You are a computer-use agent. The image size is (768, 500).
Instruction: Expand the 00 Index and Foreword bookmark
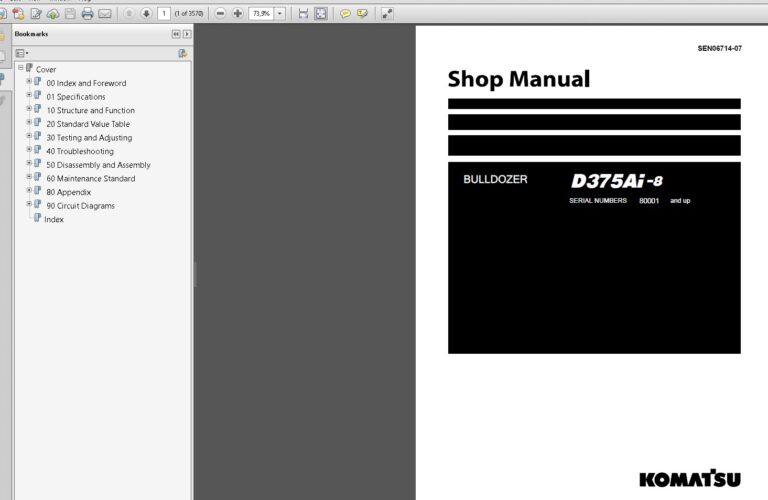click(x=29, y=81)
